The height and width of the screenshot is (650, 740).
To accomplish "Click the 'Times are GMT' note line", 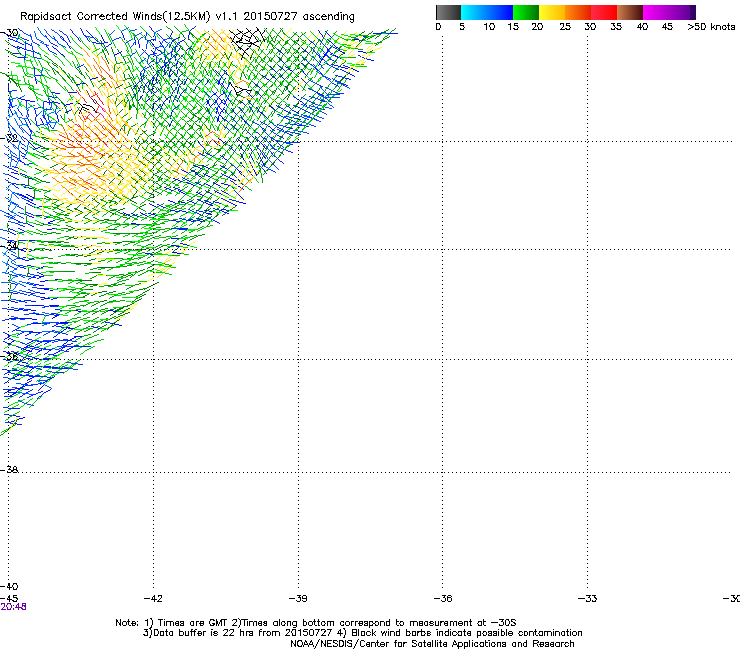I will click(x=316, y=623).
